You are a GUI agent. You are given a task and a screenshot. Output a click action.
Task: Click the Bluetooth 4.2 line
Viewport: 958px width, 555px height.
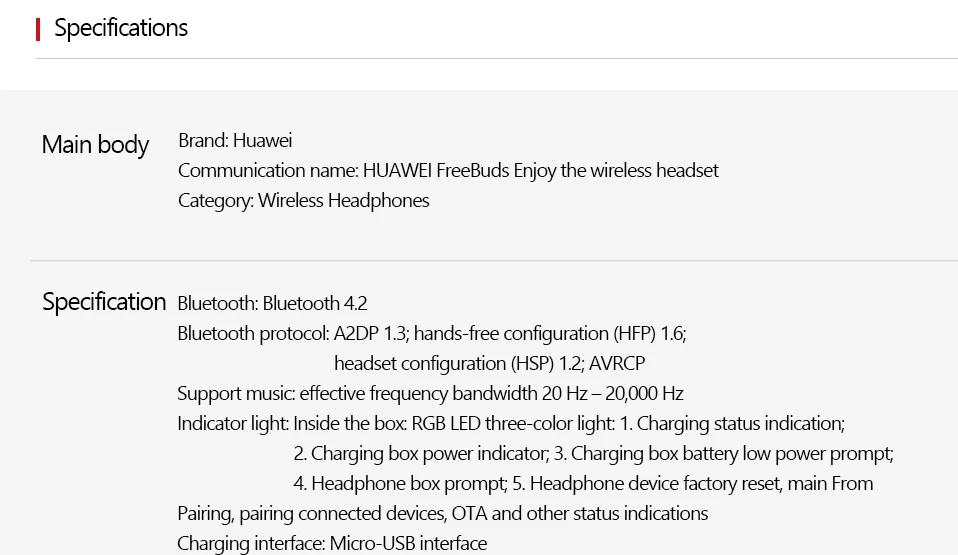tap(272, 303)
